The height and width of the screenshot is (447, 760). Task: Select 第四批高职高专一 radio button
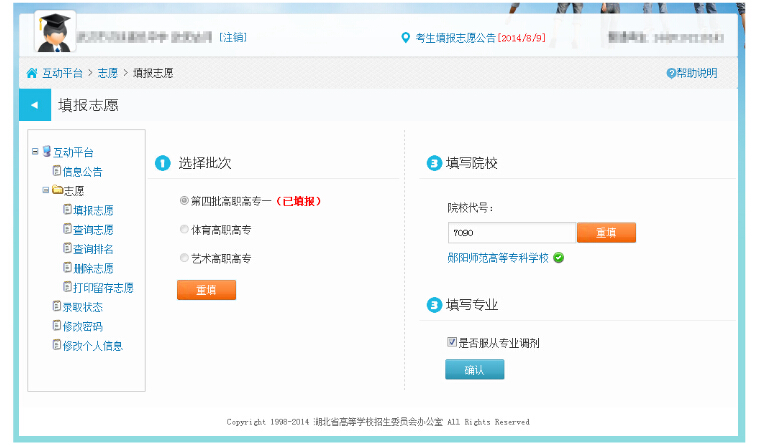pyautogui.click(x=184, y=200)
